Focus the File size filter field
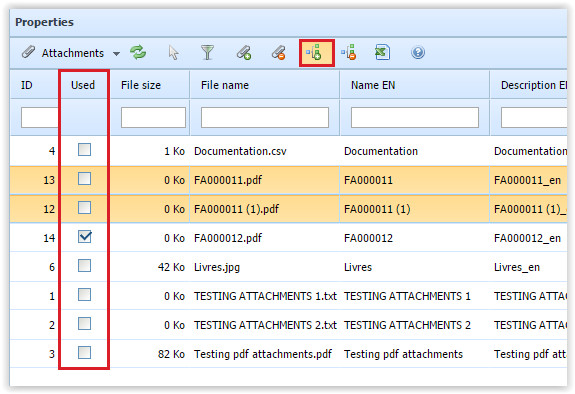 tap(153, 117)
